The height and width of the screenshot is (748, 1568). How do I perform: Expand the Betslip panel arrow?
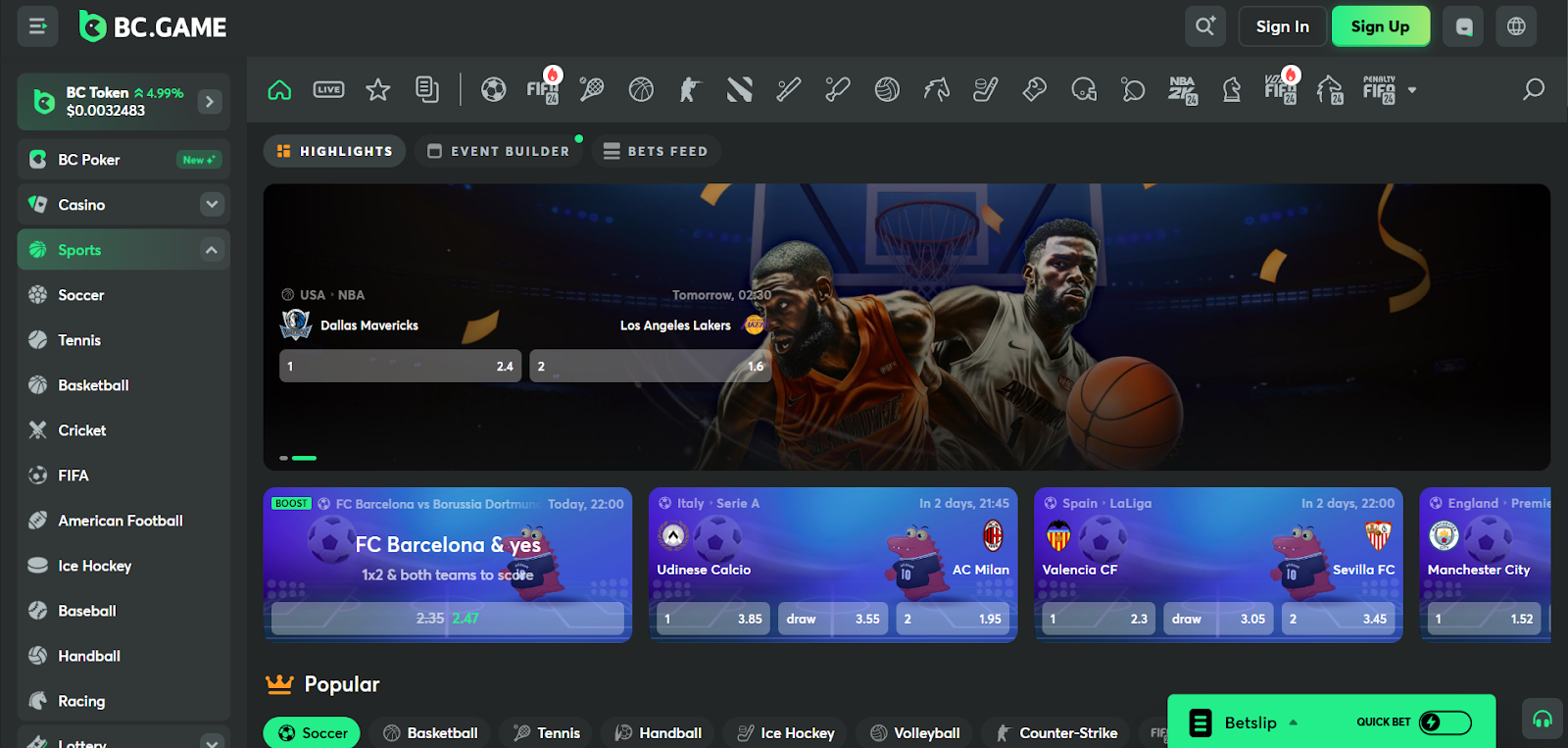click(1294, 723)
